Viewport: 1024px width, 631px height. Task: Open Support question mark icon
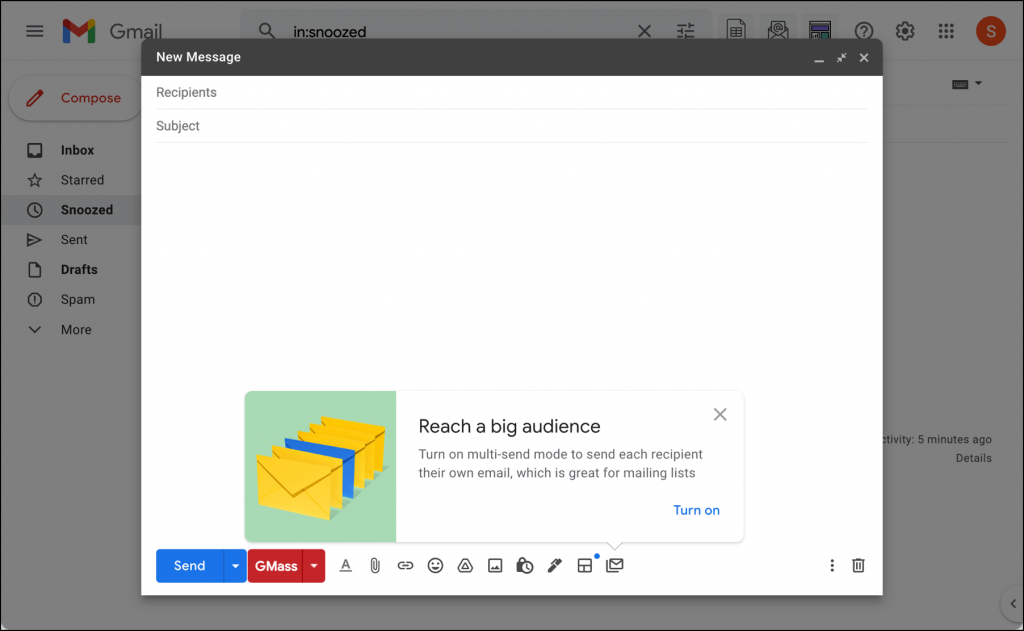pyautogui.click(x=863, y=31)
